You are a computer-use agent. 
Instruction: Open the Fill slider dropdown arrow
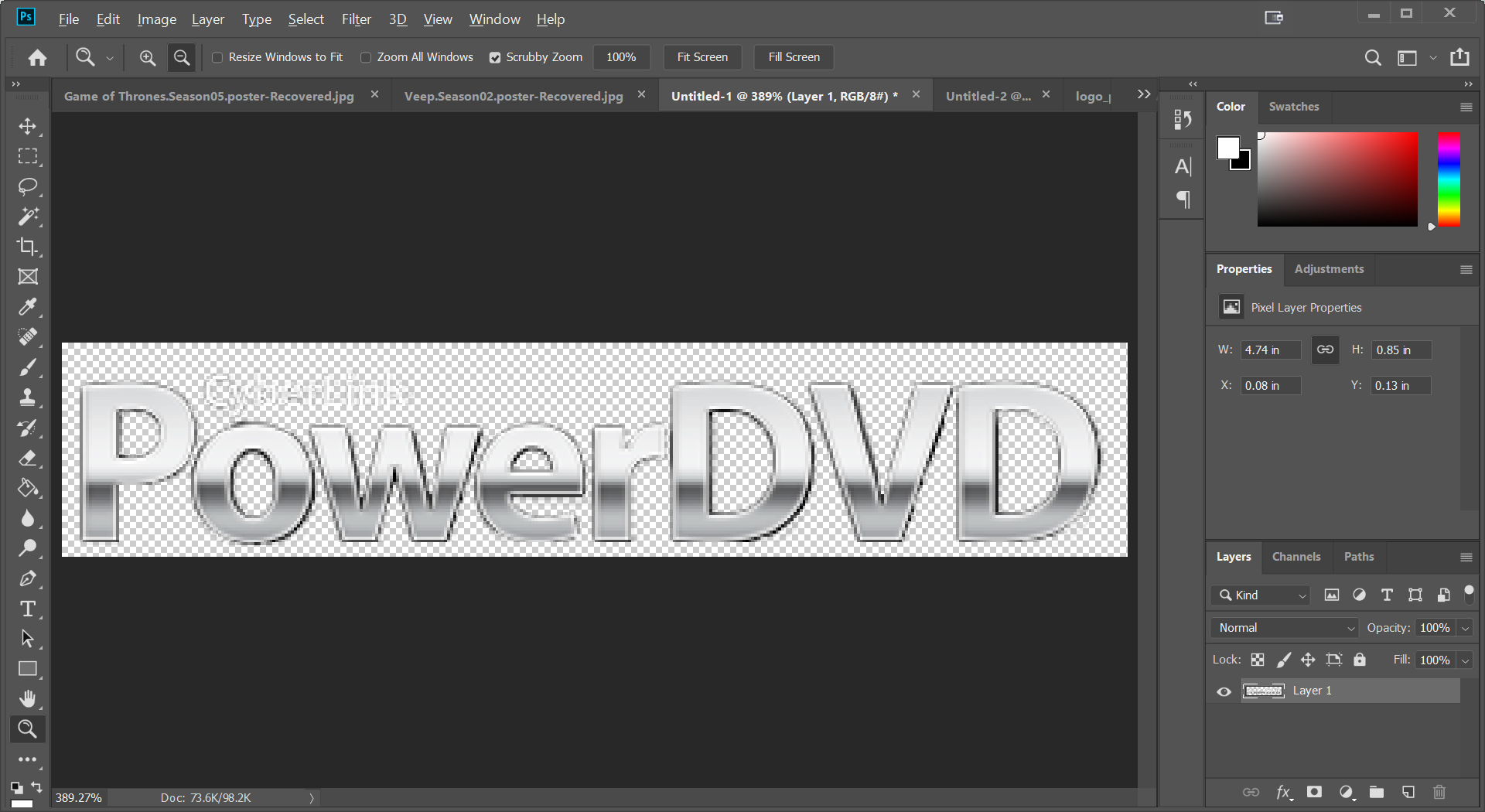click(x=1466, y=660)
